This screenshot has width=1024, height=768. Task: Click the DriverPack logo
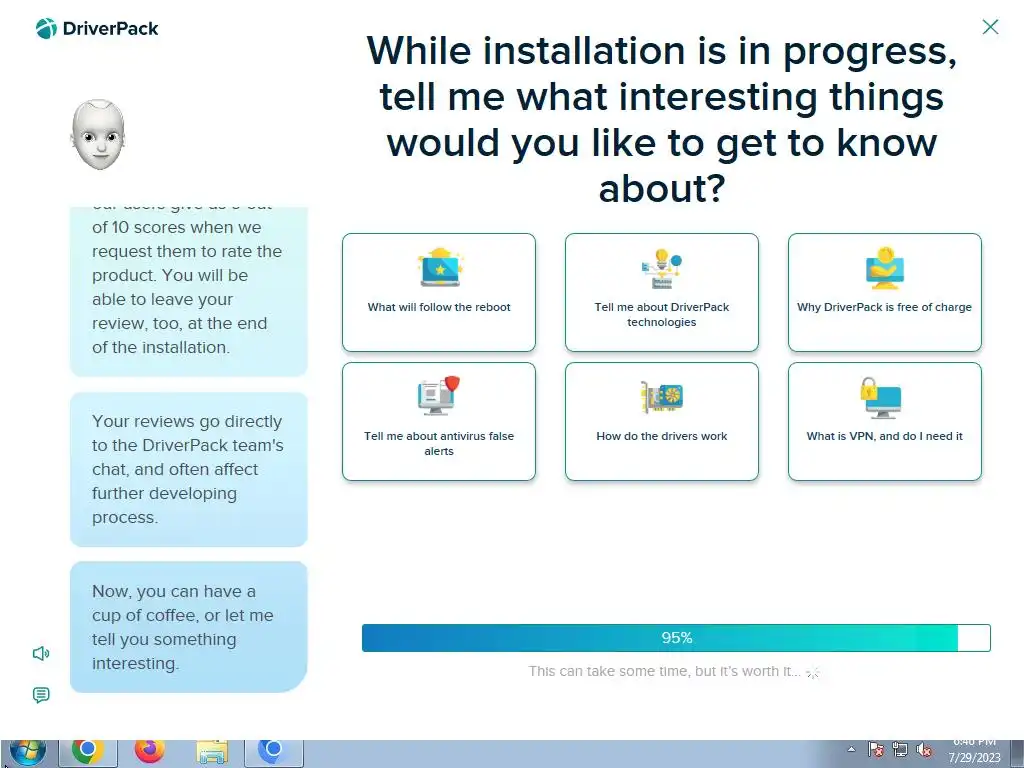point(97,29)
